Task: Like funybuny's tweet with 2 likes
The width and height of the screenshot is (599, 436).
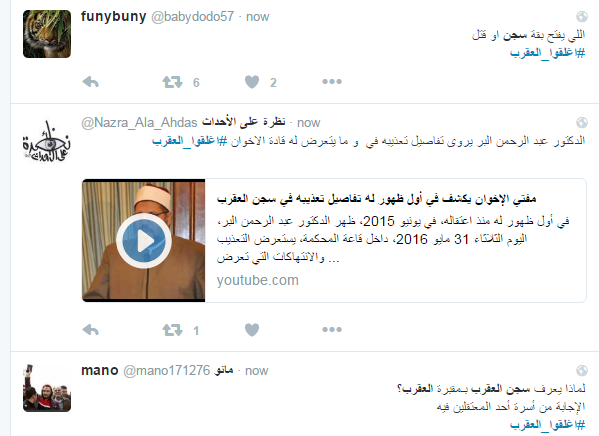Action: 252,82
